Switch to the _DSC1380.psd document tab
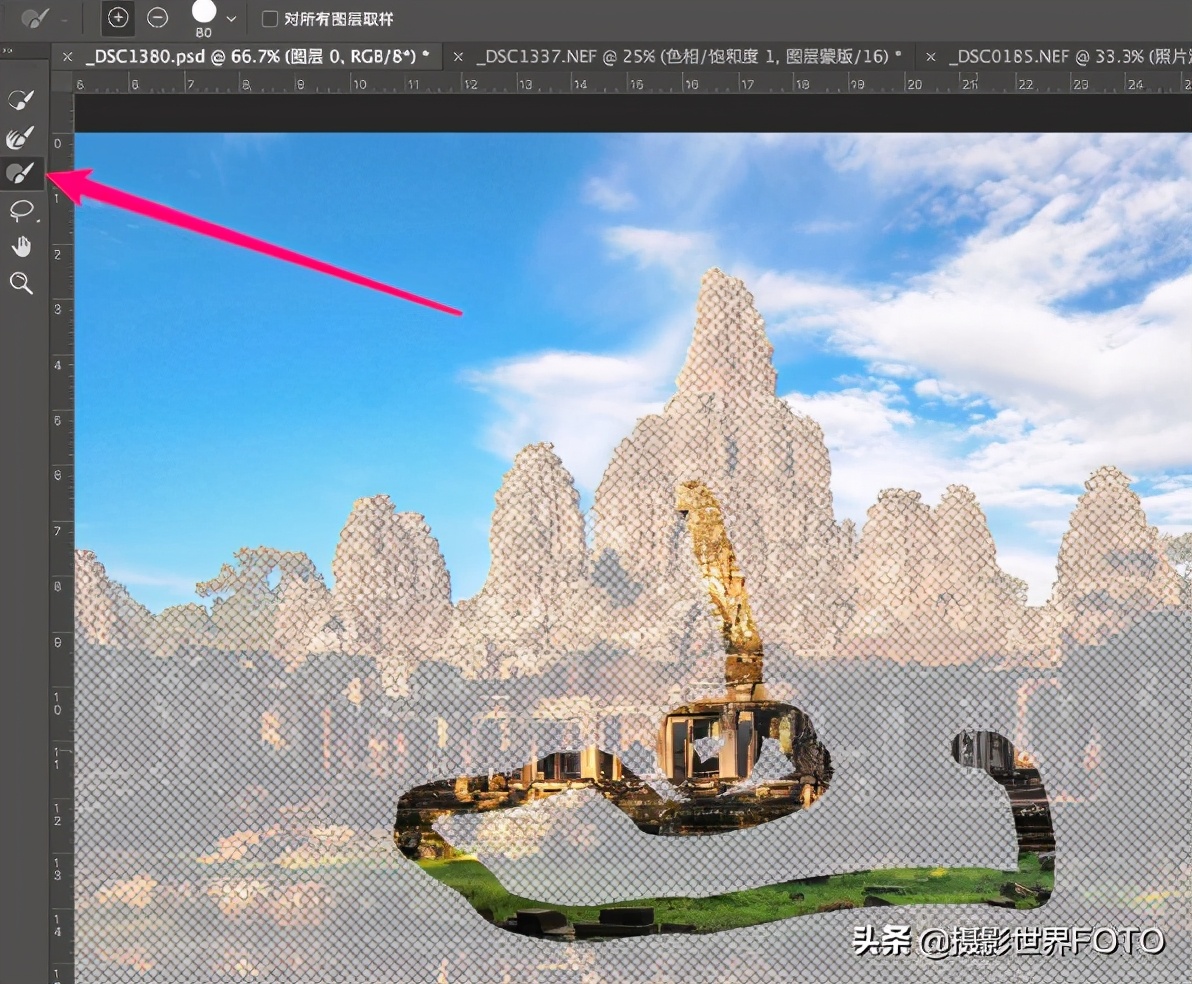This screenshot has height=984, width=1192. tap(258, 56)
